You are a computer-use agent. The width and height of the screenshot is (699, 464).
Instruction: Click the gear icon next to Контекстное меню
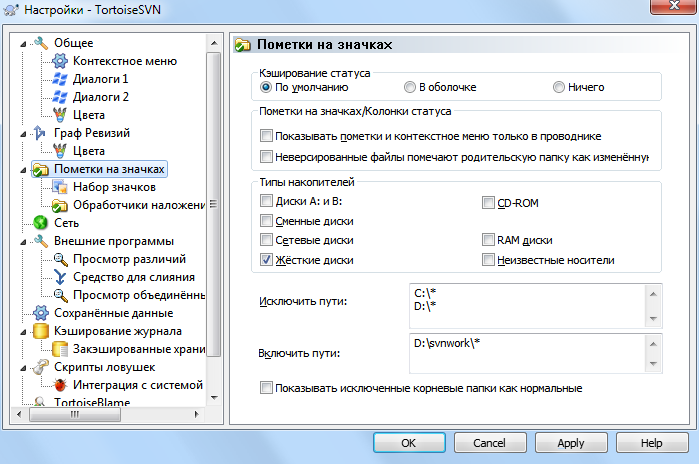tap(60, 61)
